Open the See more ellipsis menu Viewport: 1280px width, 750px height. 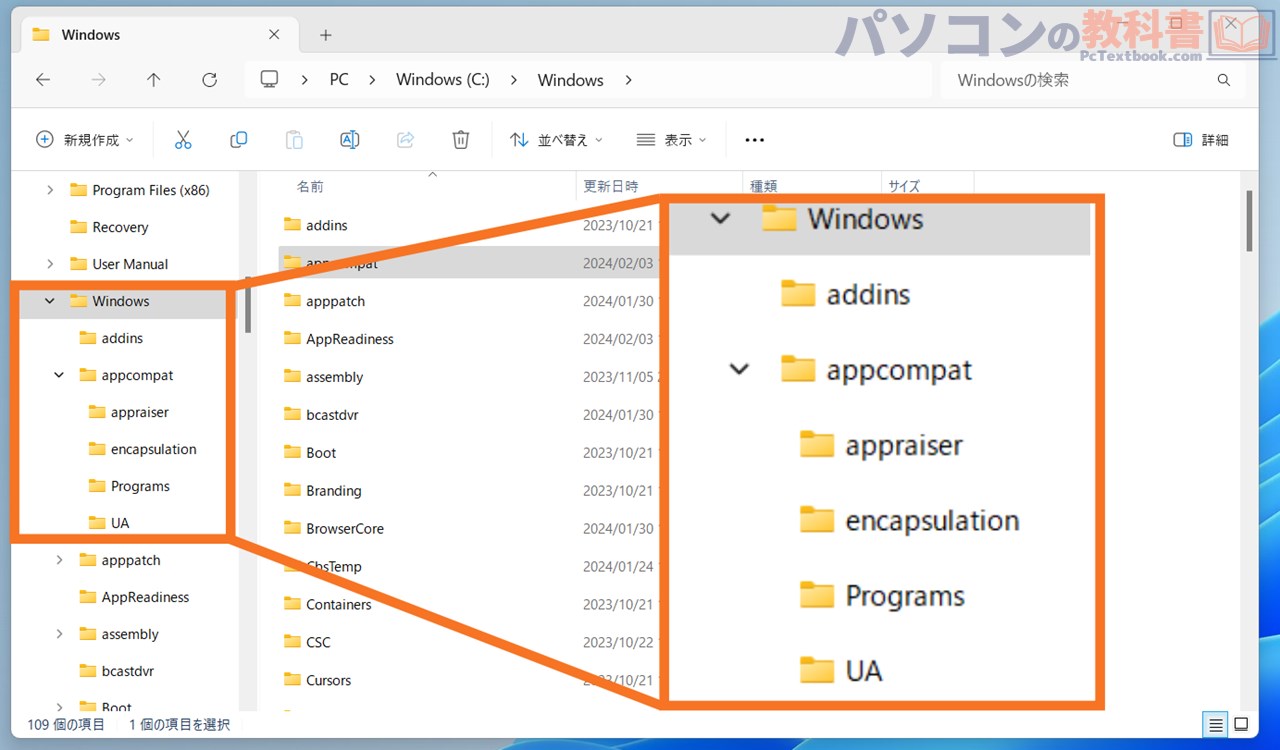click(754, 139)
